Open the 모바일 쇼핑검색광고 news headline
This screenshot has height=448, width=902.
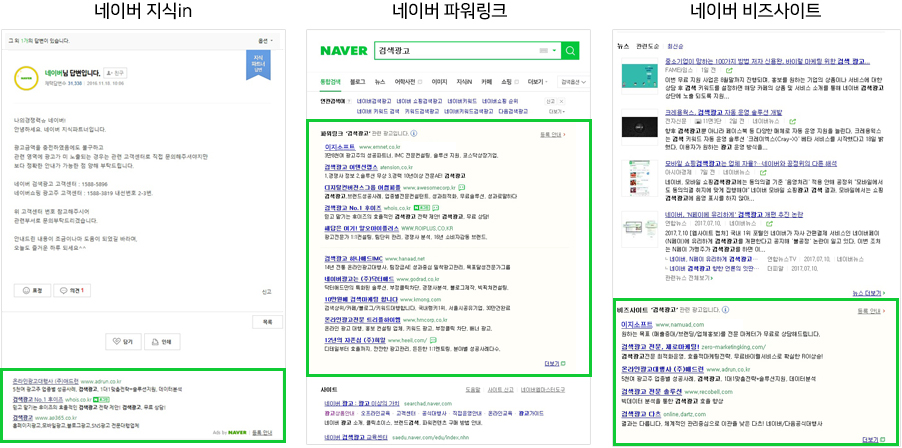[x=751, y=163]
